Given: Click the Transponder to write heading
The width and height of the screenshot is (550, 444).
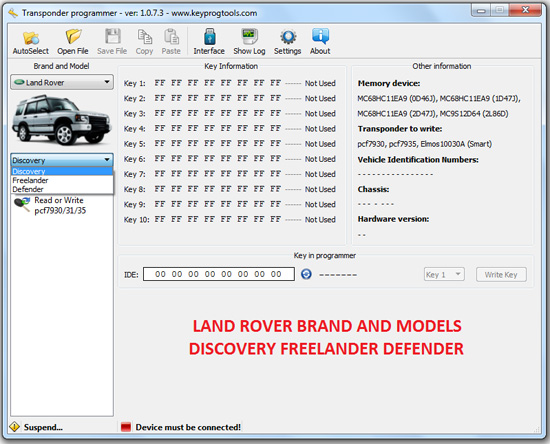Looking at the screenshot, I should pyautogui.click(x=400, y=129).
